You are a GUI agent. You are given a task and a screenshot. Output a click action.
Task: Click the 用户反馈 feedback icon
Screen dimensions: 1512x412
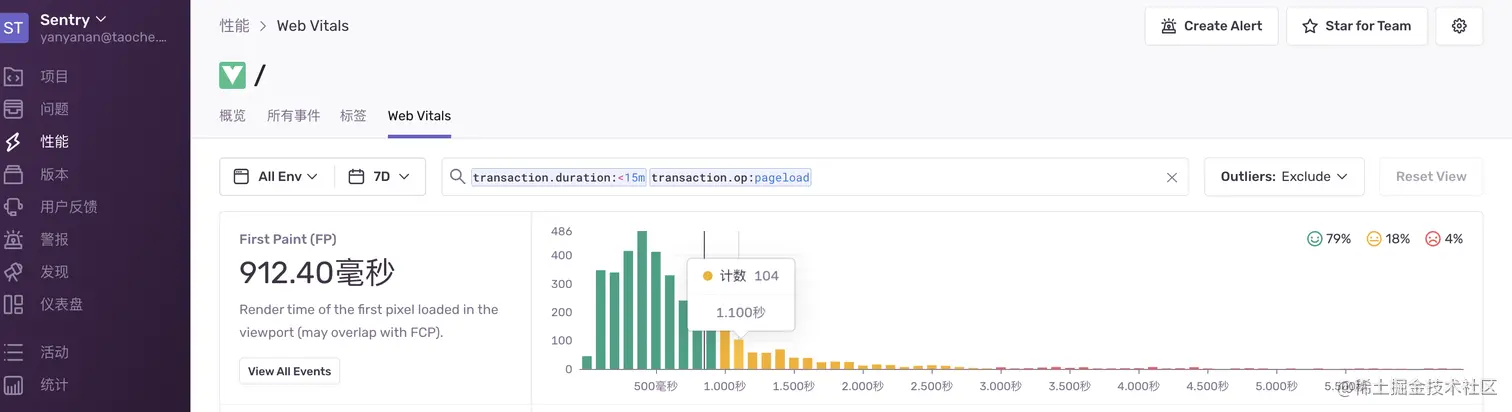[14, 207]
